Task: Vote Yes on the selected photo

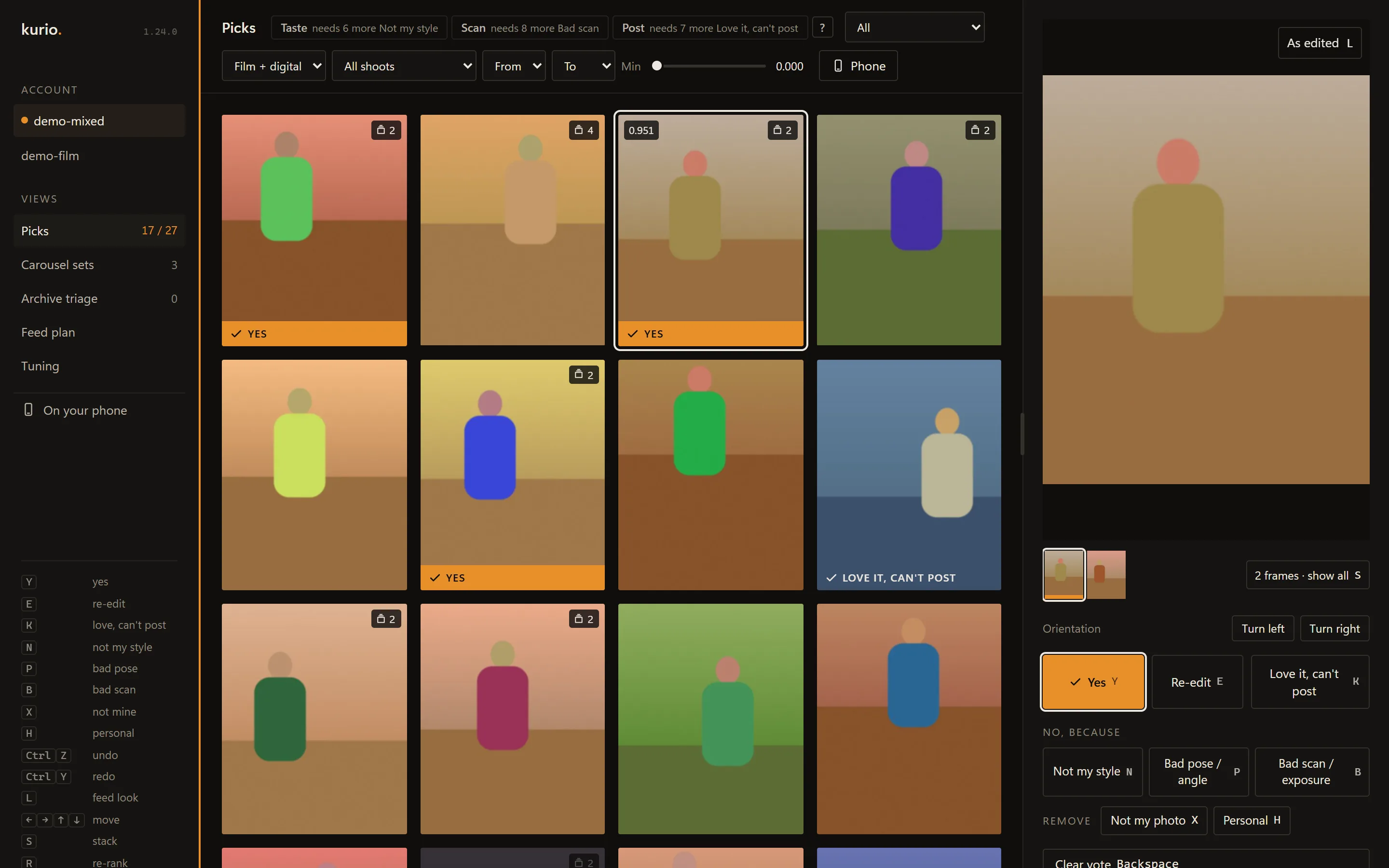Action: 1093,682
